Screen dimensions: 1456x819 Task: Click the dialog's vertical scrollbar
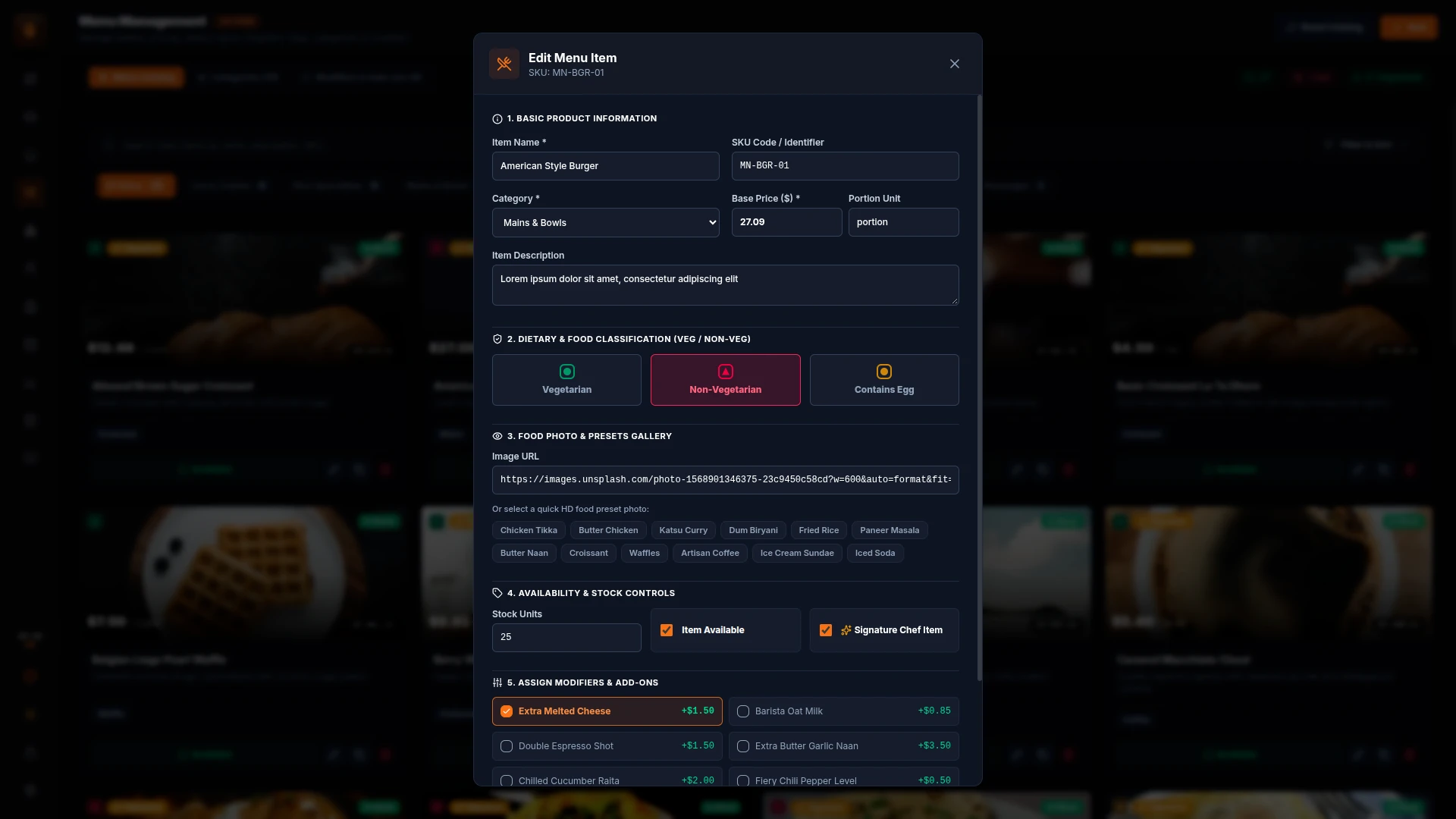point(980,388)
